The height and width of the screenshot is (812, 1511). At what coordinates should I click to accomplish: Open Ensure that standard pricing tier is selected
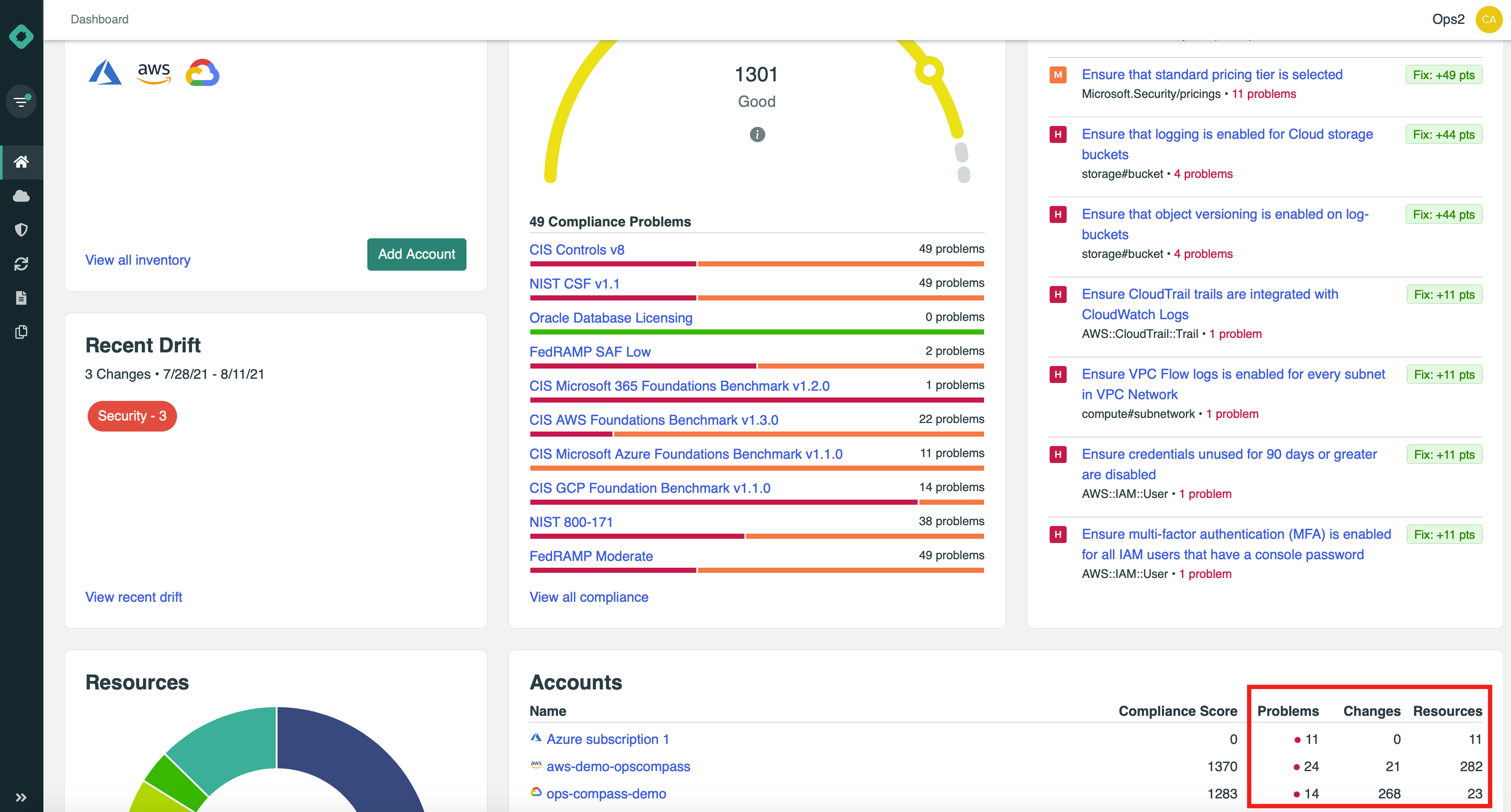[1212, 74]
